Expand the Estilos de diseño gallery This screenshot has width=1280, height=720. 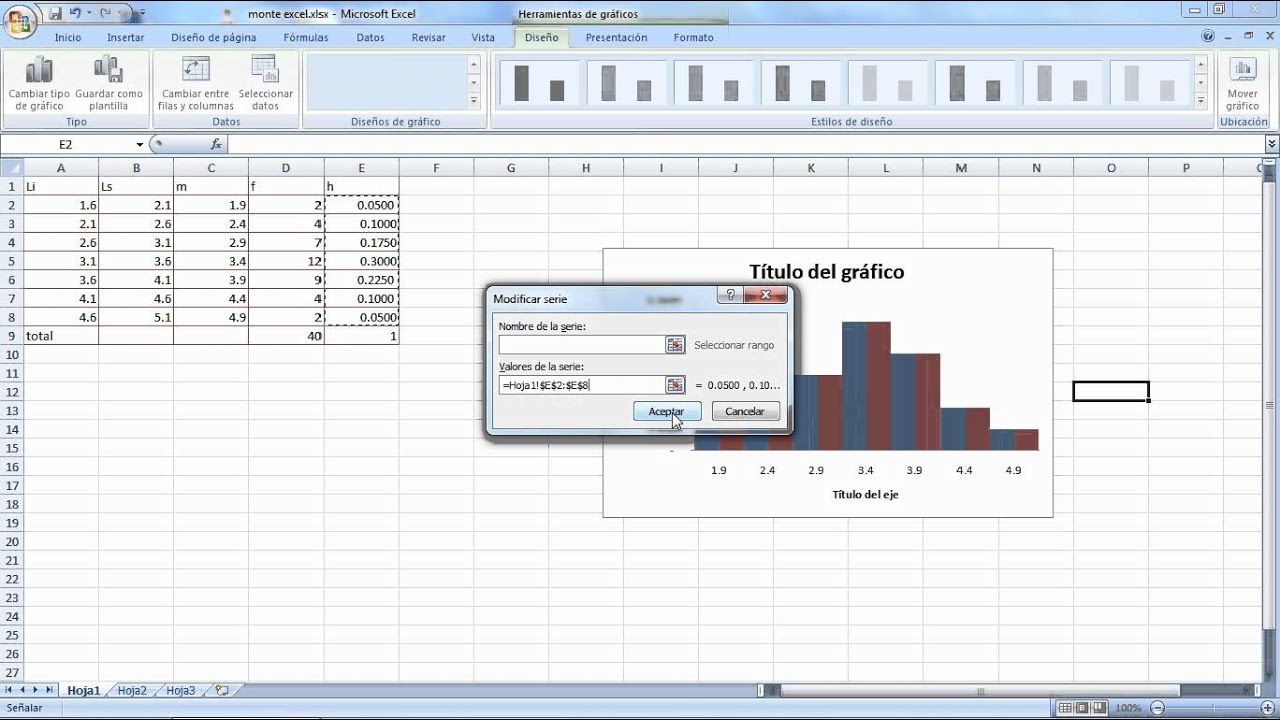[x=1202, y=102]
